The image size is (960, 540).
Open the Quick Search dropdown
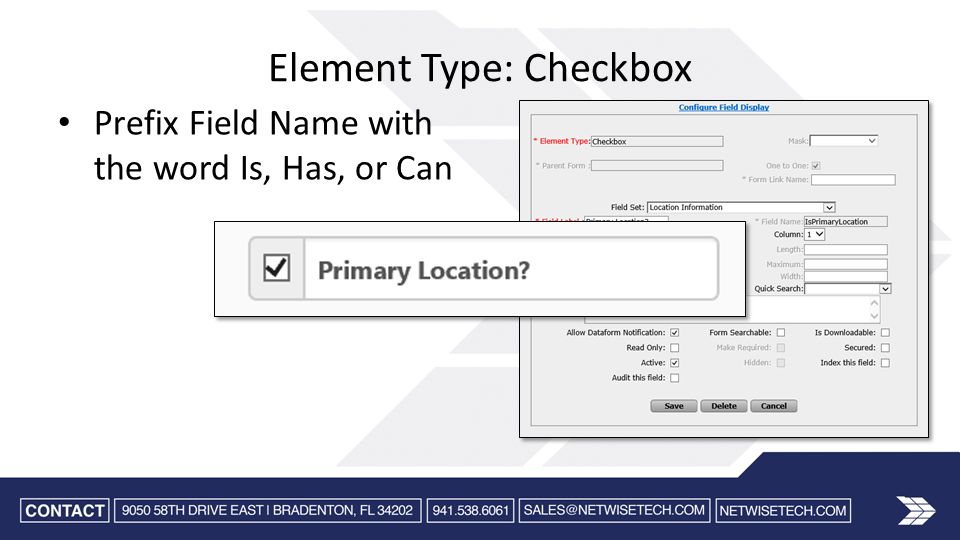click(848, 288)
